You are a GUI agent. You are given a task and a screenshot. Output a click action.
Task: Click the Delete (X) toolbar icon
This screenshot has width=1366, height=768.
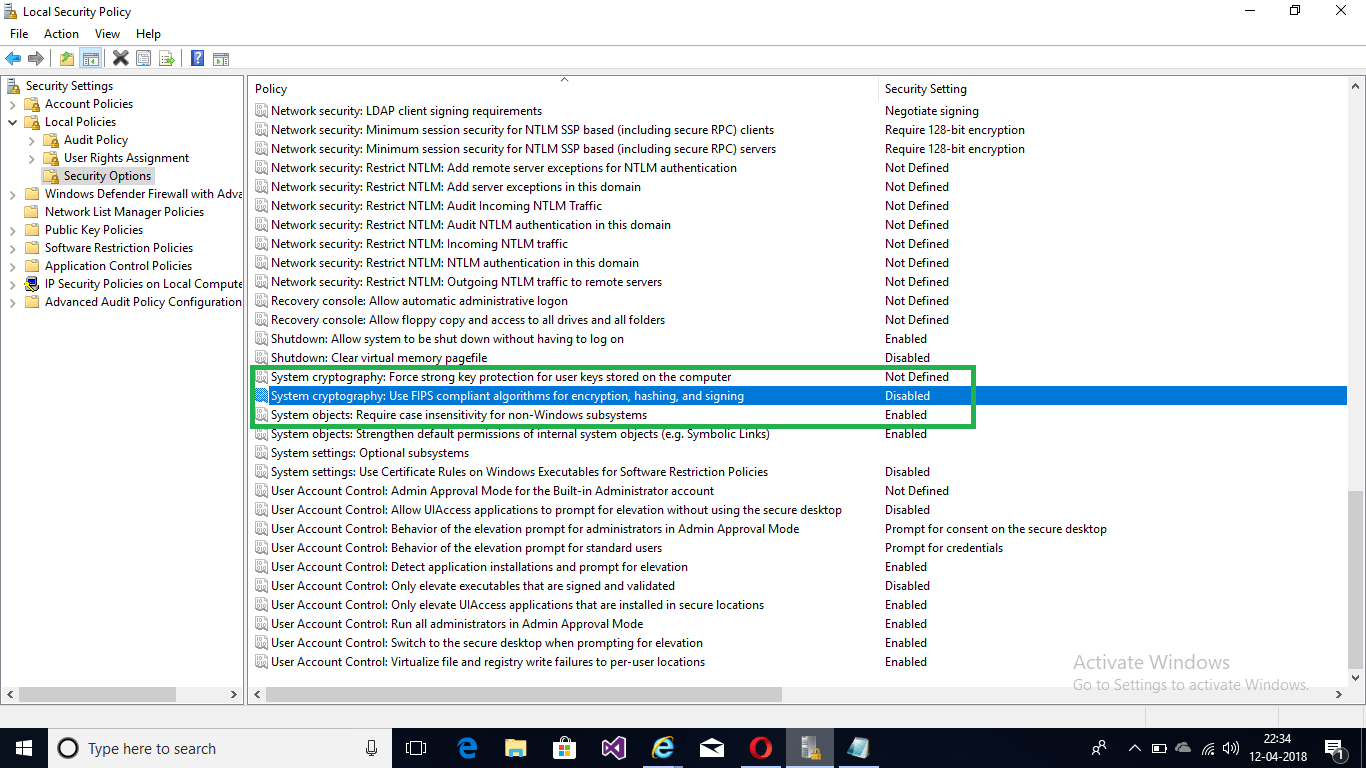120,57
